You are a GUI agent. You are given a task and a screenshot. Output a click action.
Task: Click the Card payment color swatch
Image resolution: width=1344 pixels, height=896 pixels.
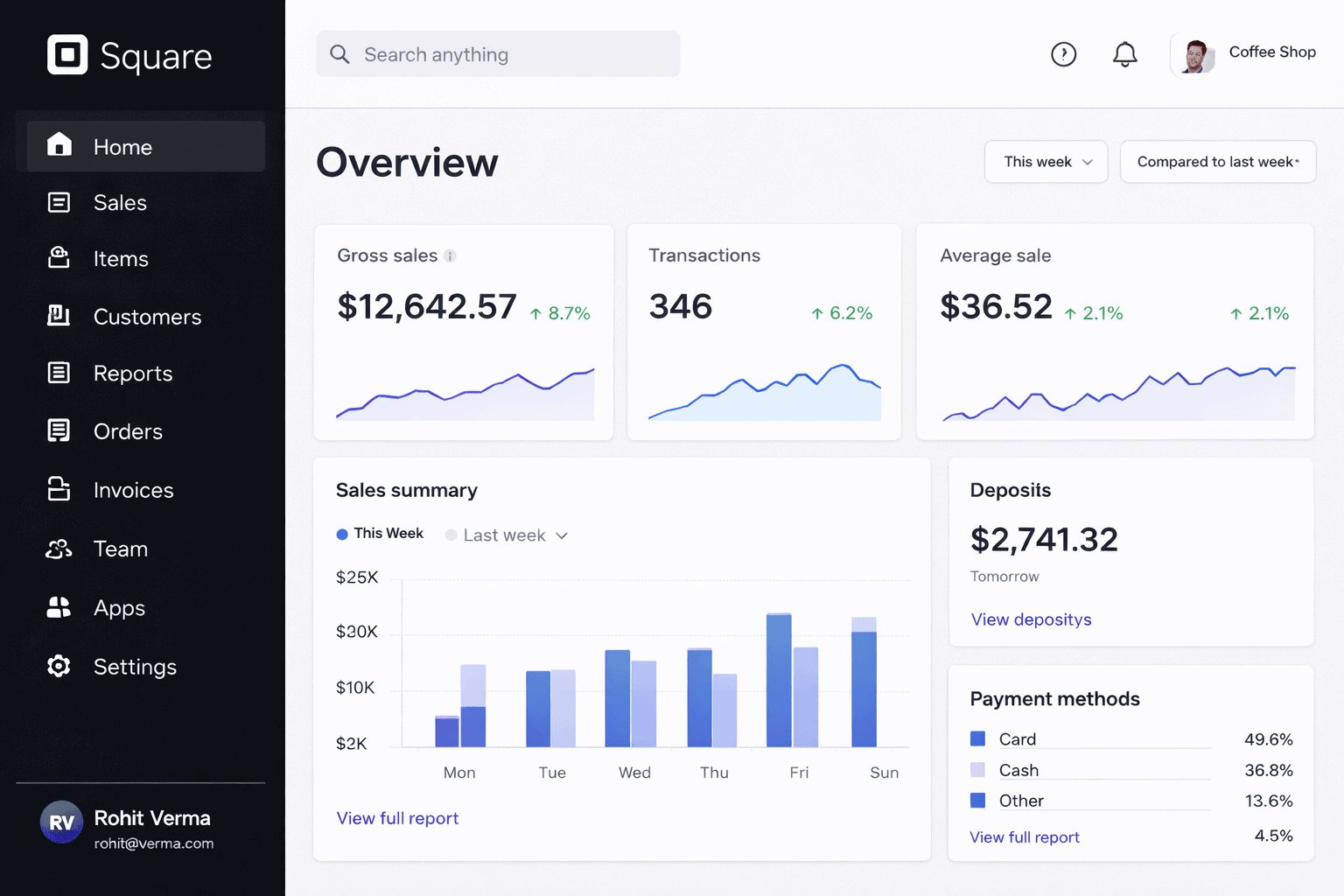point(978,738)
